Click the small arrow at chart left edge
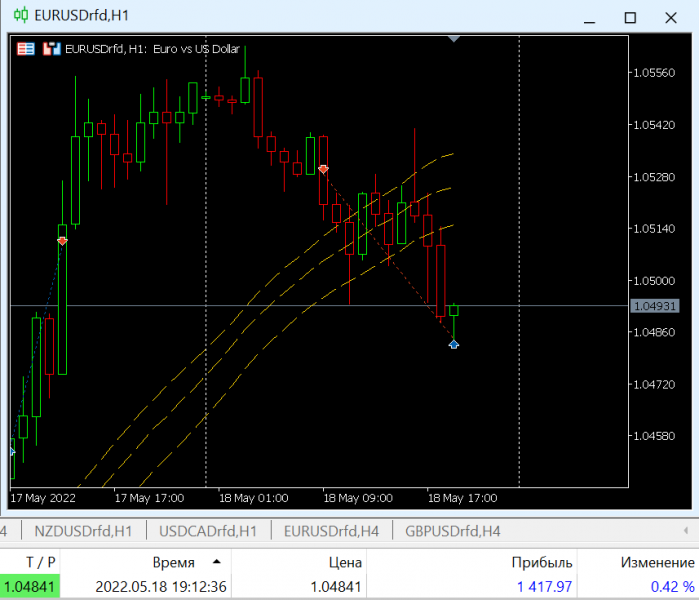Image resolution: width=699 pixels, height=600 pixels. pyautogui.click(x=12, y=452)
